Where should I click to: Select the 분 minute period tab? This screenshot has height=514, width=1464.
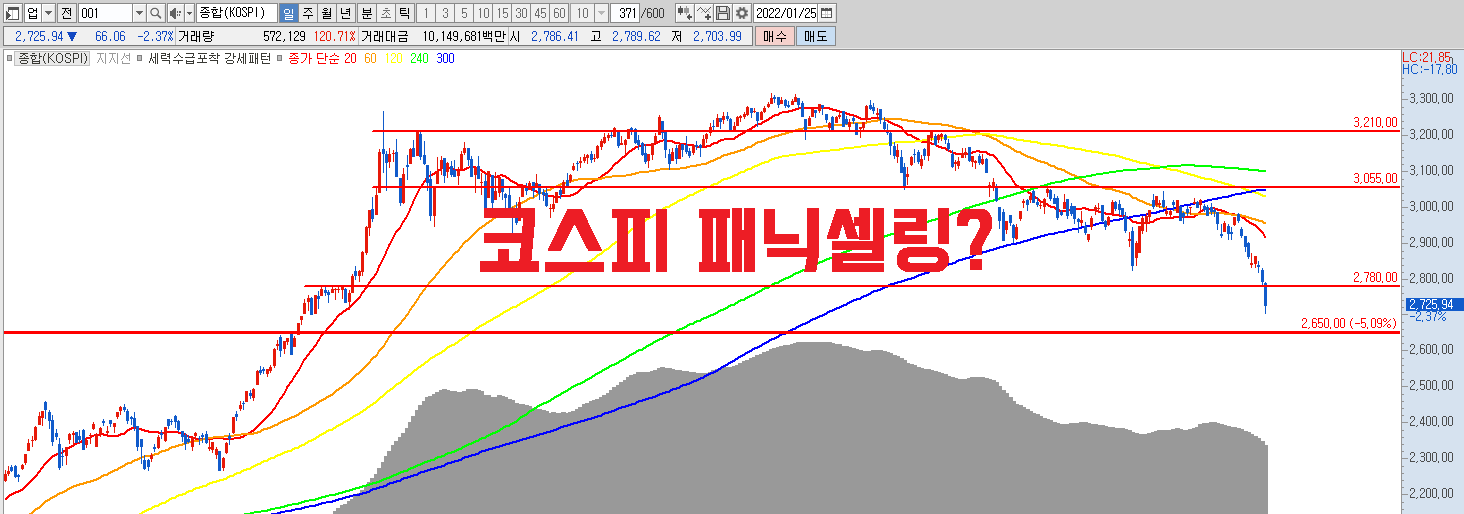365,13
